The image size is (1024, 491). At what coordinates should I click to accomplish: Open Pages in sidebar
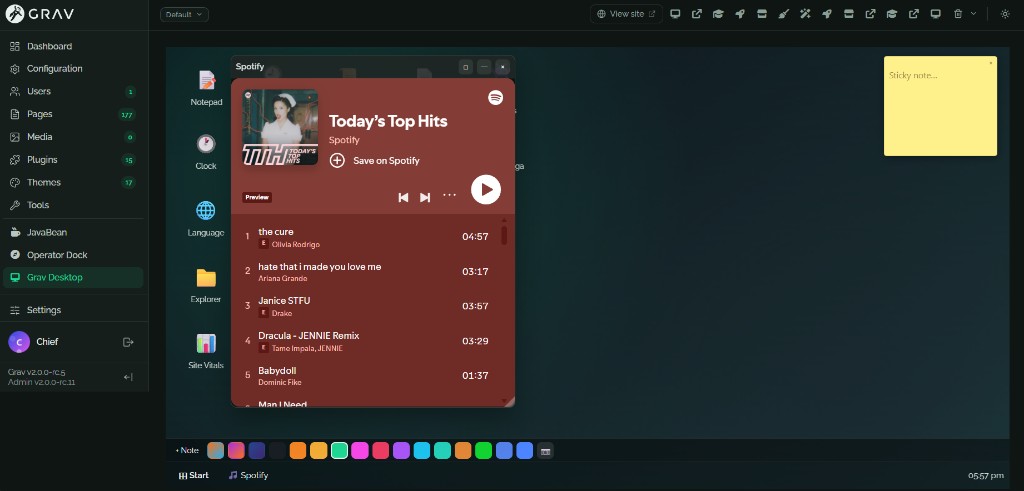(74, 114)
